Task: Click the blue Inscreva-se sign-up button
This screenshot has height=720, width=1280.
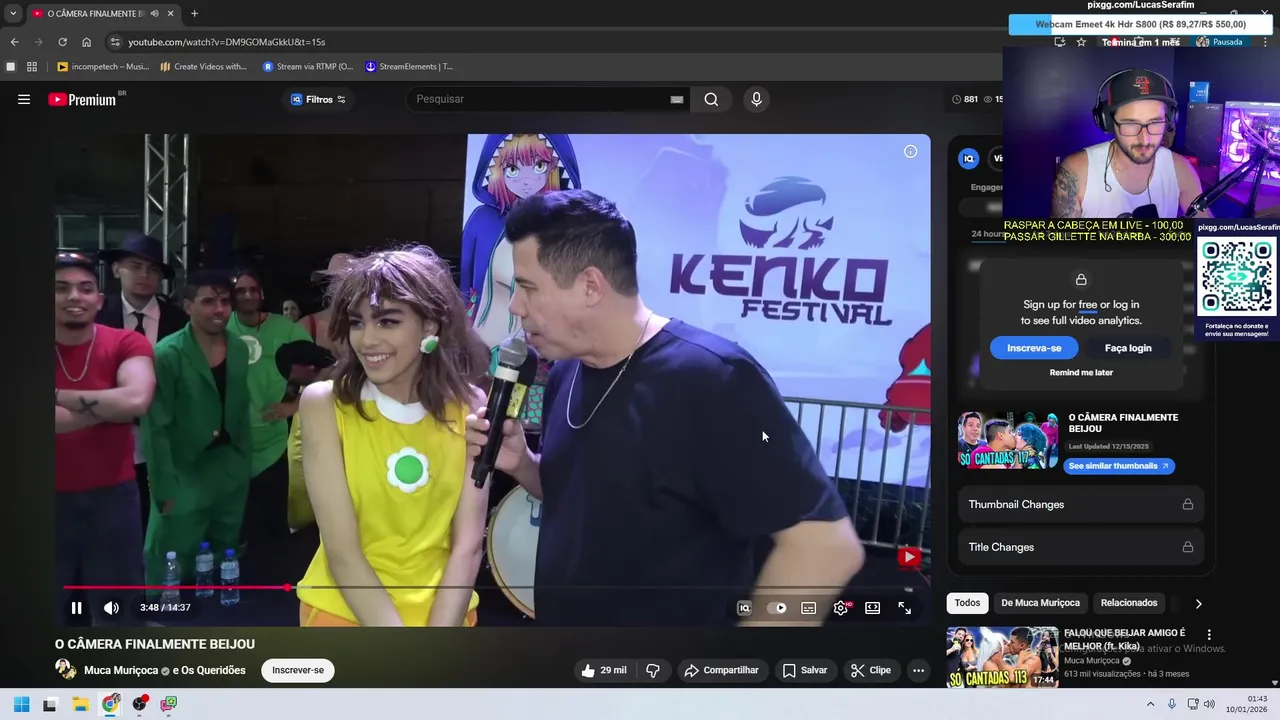Action: point(1034,348)
